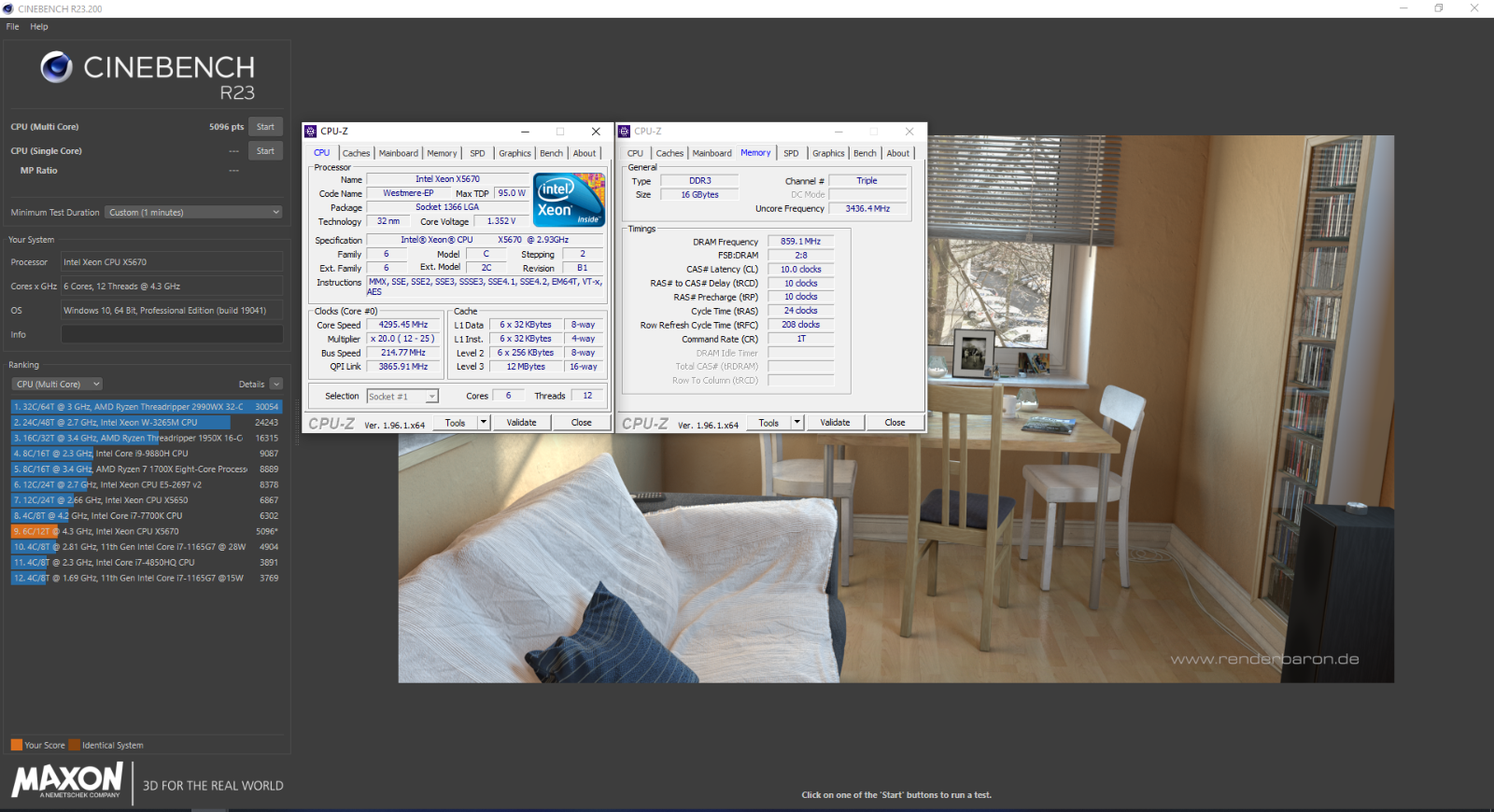Click the CPU-Z icon in left window title
Screen dimensions: 1494x812
(311, 132)
